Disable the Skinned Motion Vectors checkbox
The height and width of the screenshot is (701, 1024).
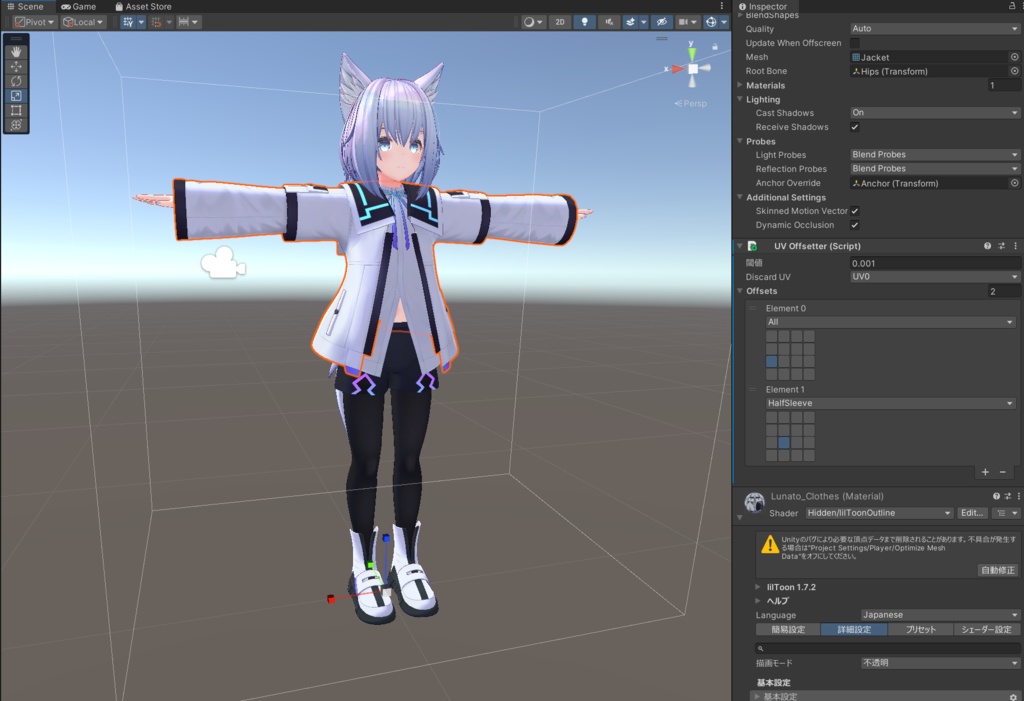point(853,211)
